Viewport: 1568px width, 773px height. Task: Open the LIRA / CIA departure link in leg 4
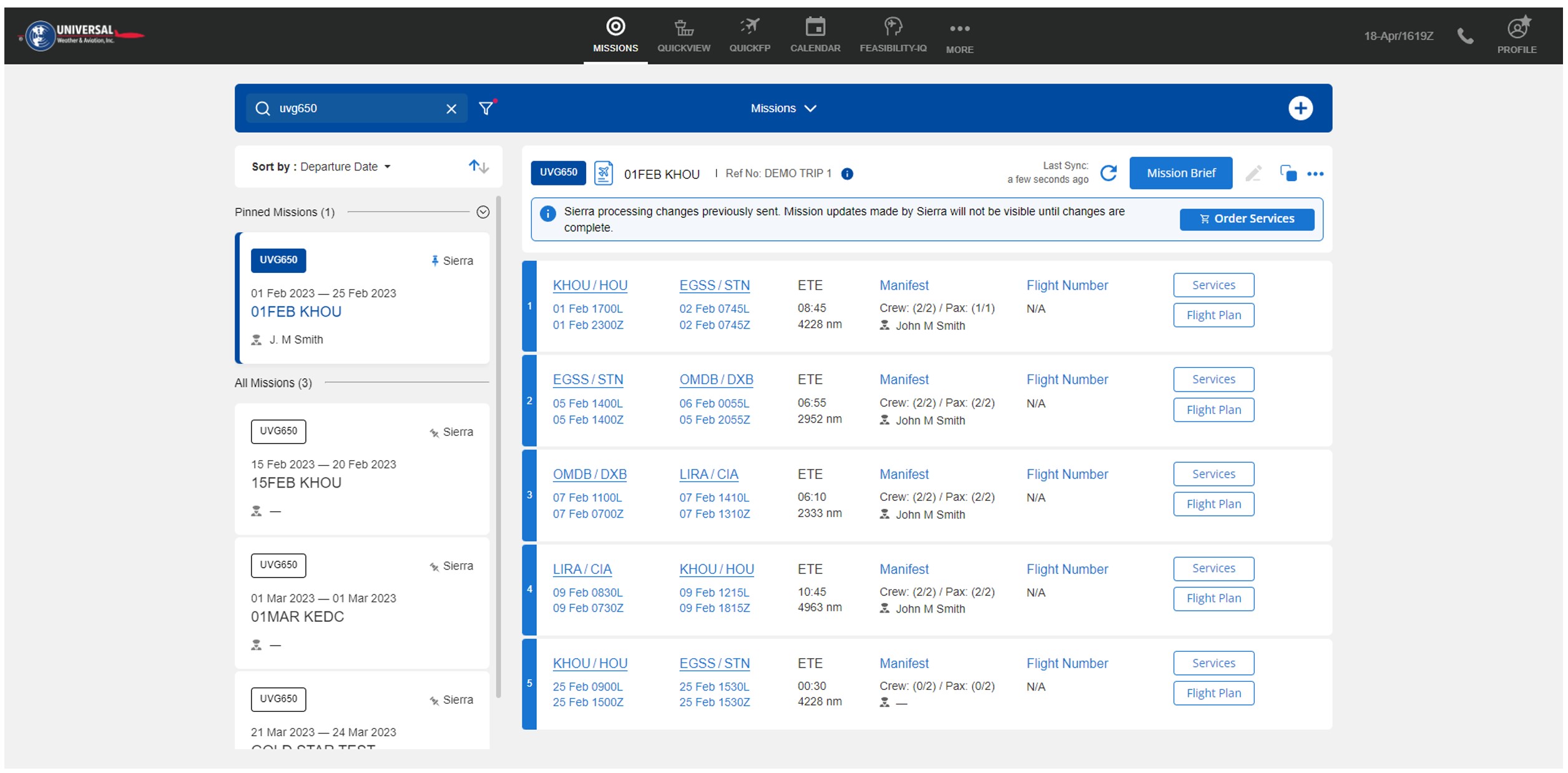(x=582, y=569)
